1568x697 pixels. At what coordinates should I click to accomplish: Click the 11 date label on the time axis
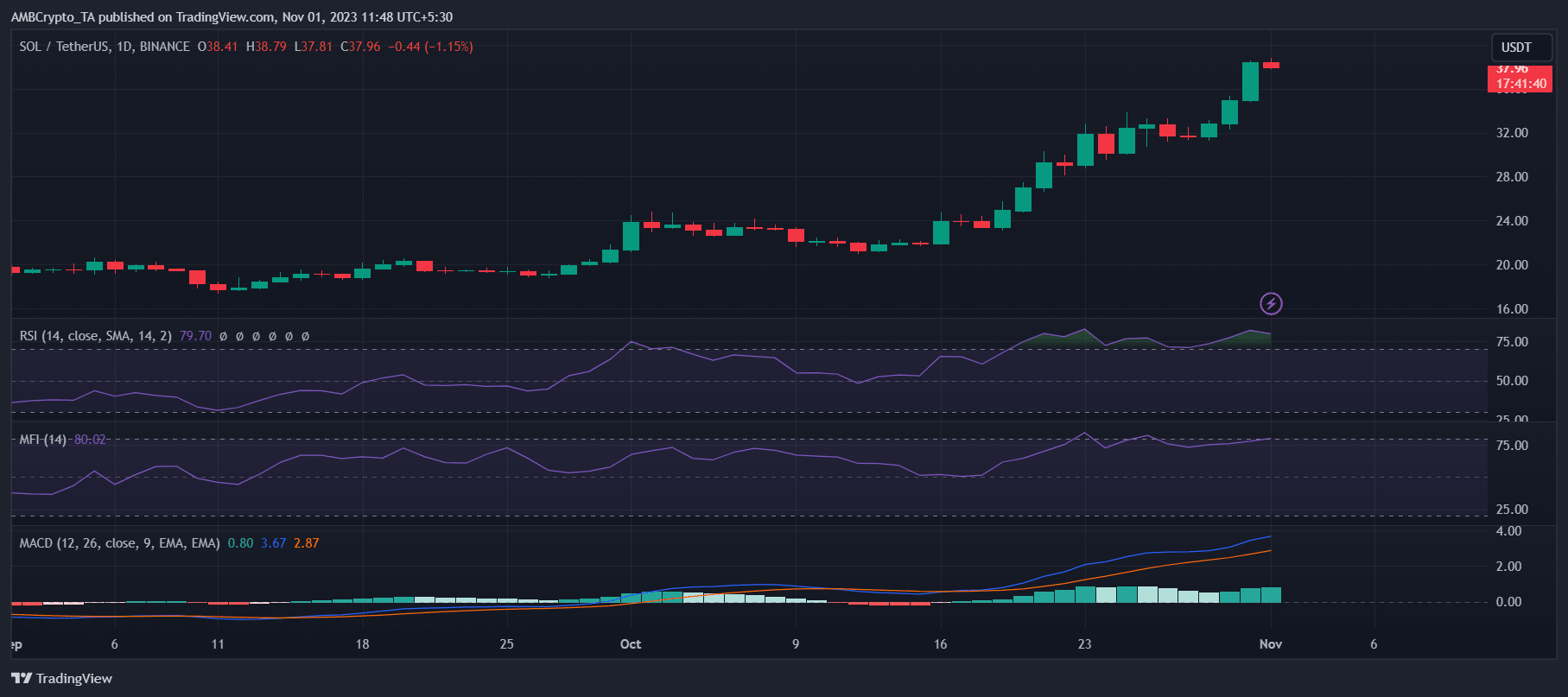[x=218, y=644]
